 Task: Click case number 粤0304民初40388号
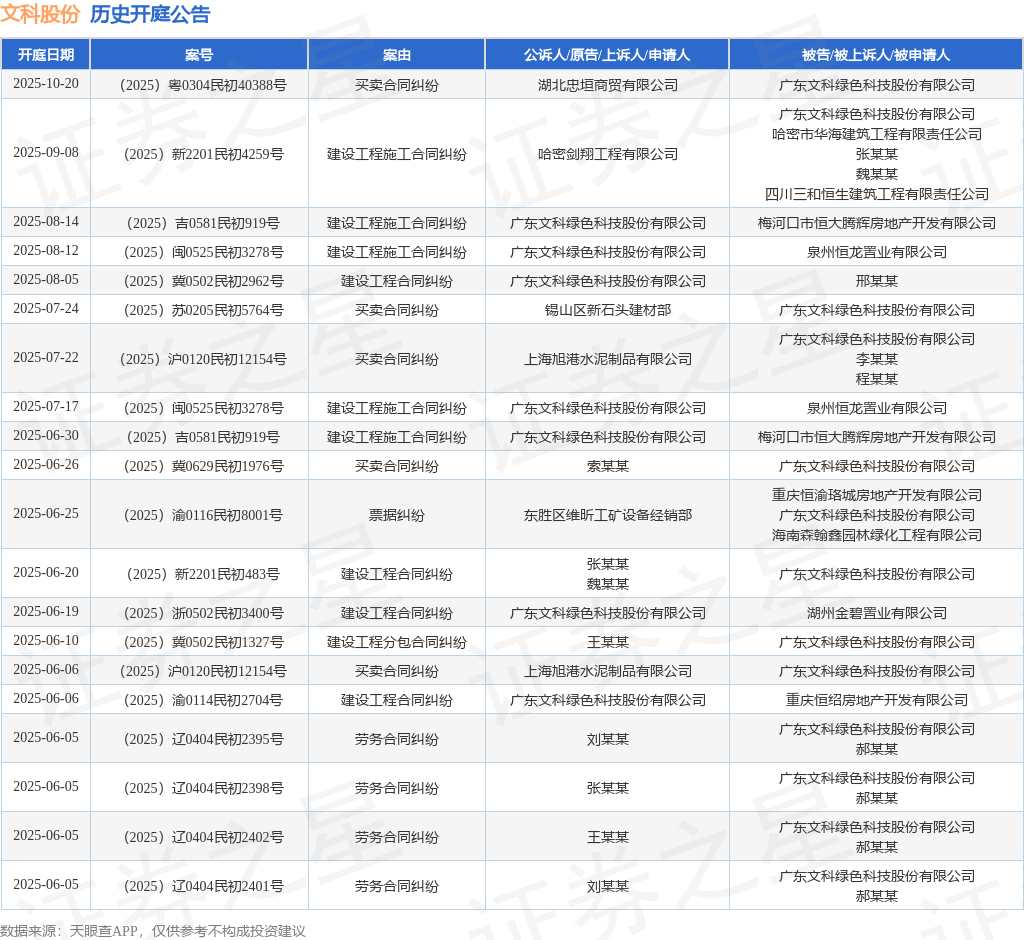[x=203, y=85]
